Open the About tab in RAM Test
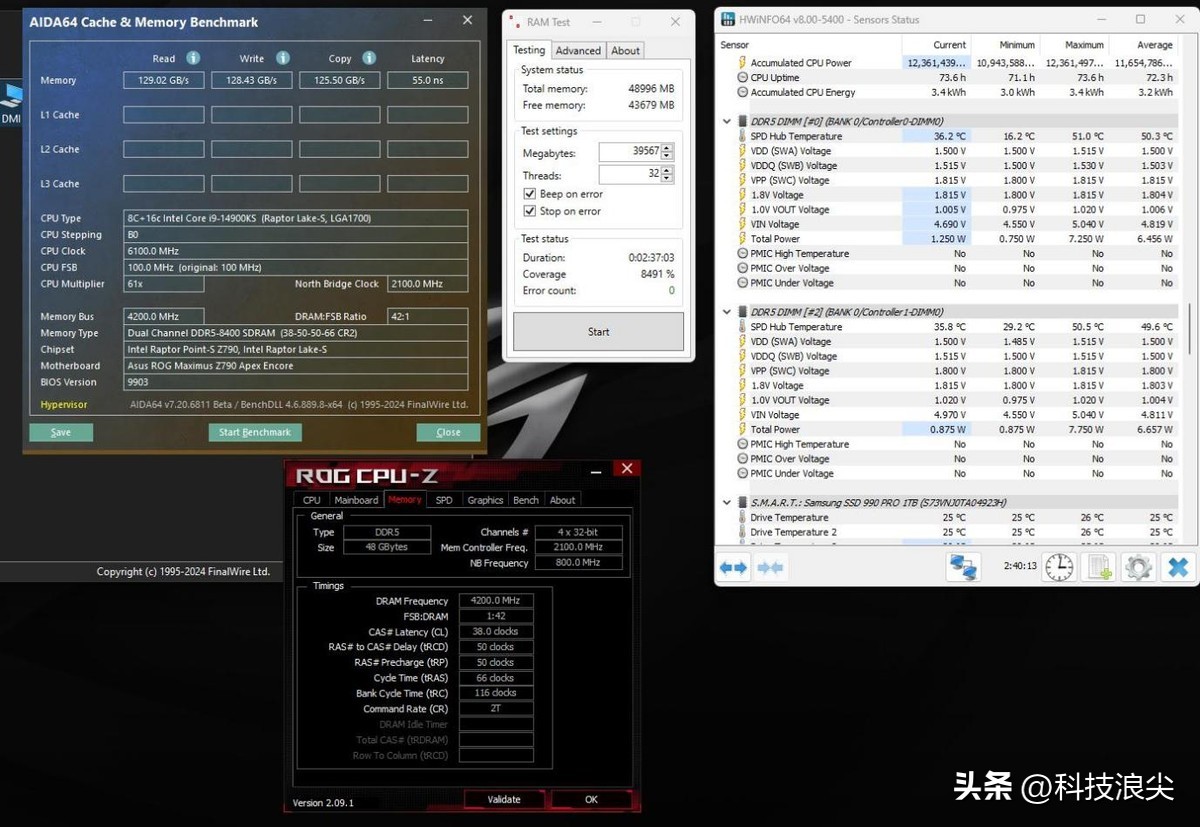1200x827 pixels. point(626,51)
